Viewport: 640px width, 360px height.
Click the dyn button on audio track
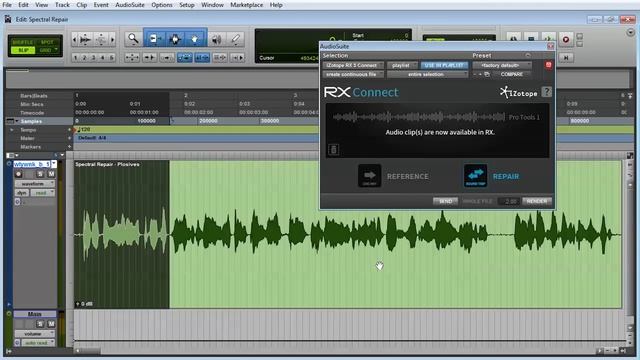21,193
